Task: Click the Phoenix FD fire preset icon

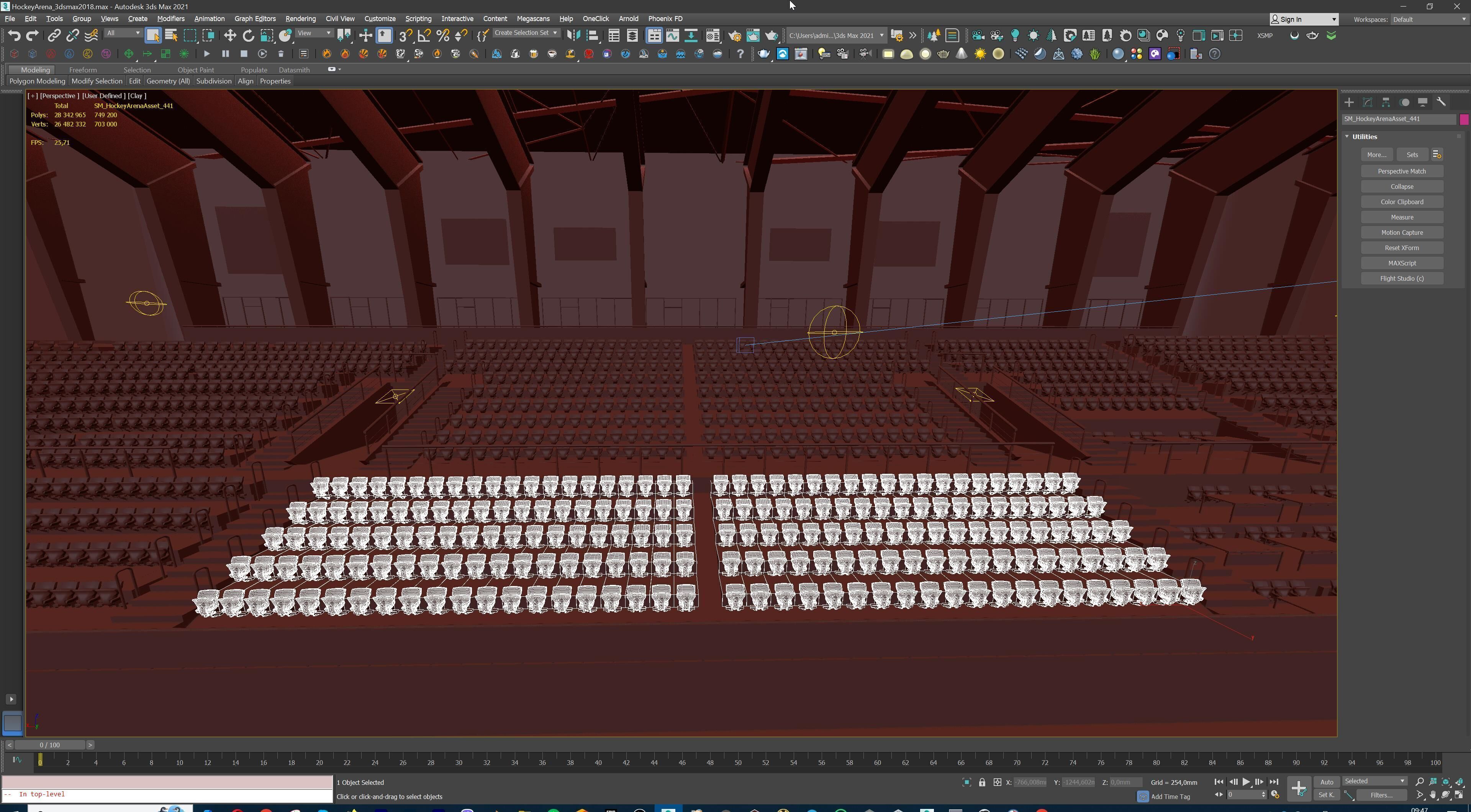Action: pyautogui.click(x=327, y=54)
